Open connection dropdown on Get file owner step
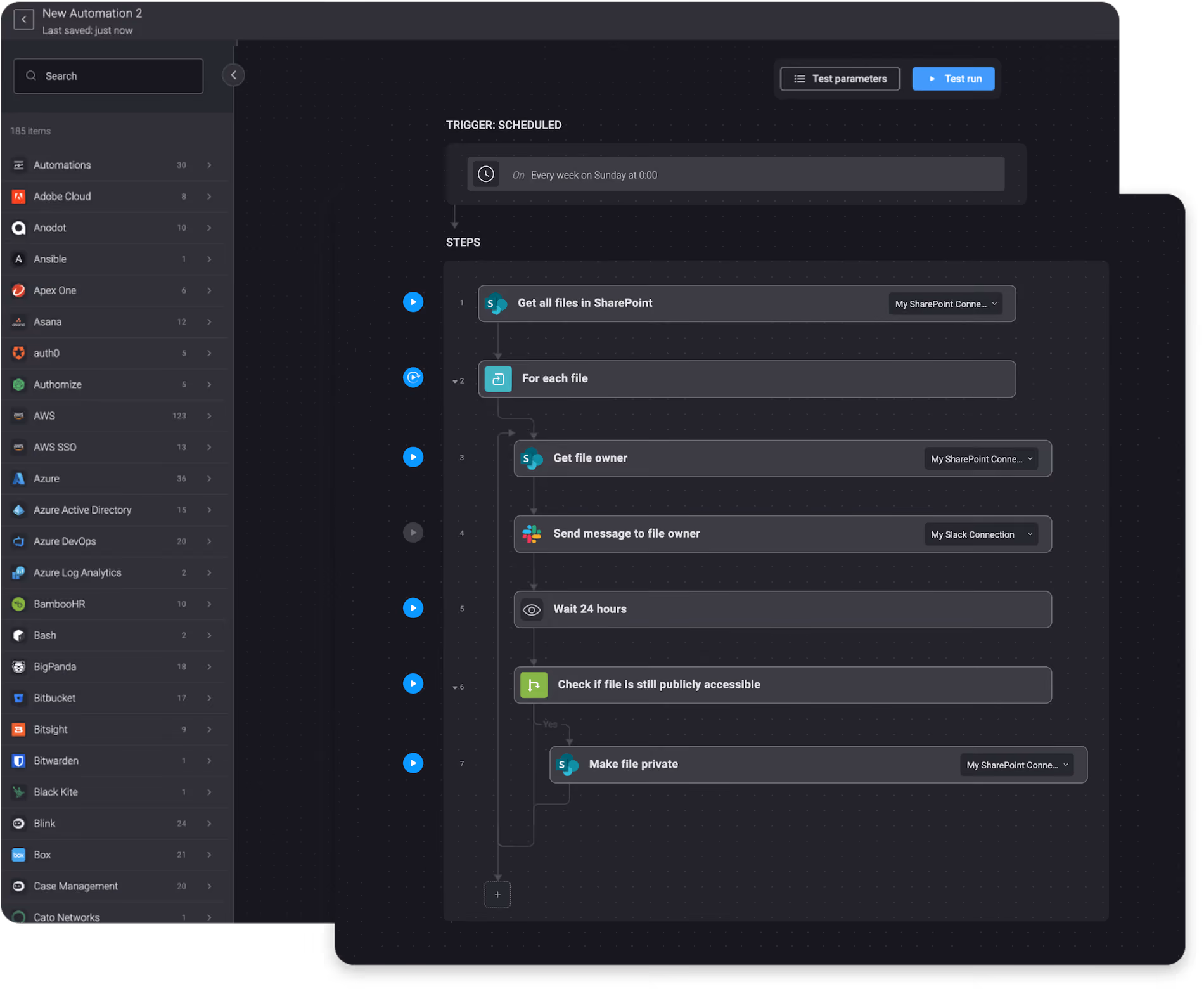The image size is (1204, 989). (981, 459)
